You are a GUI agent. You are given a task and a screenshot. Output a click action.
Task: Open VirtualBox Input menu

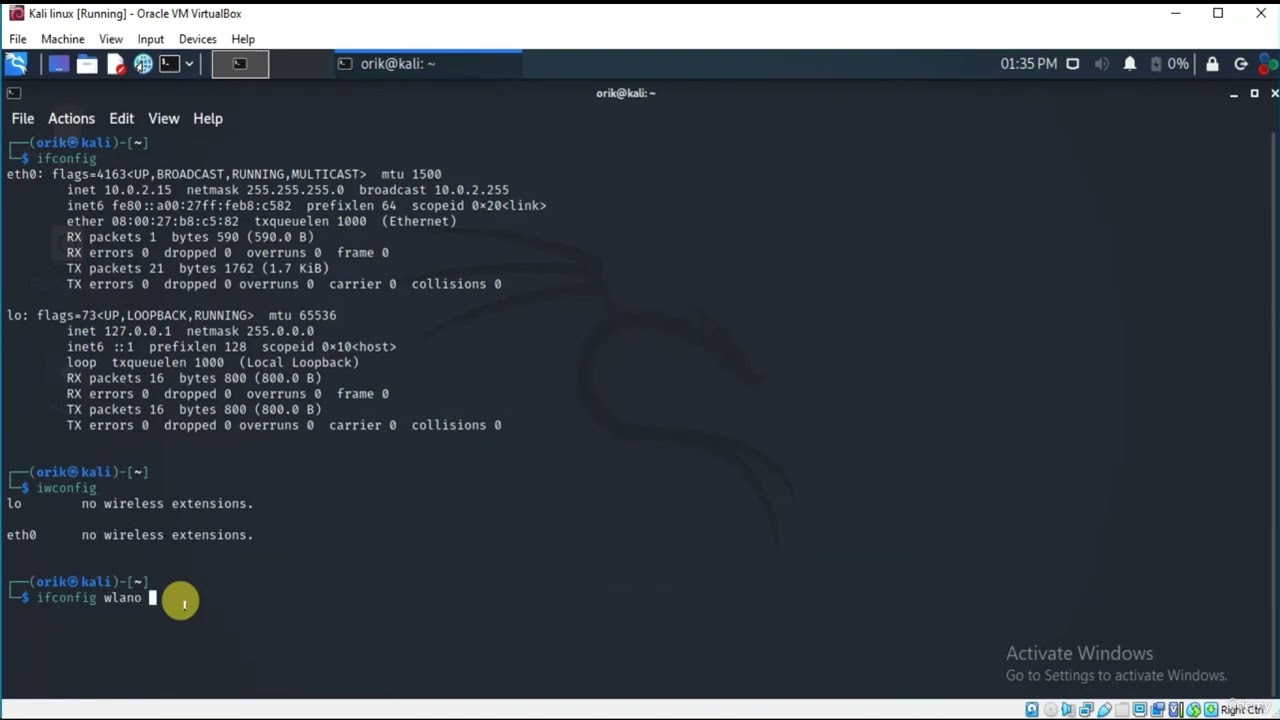point(151,39)
